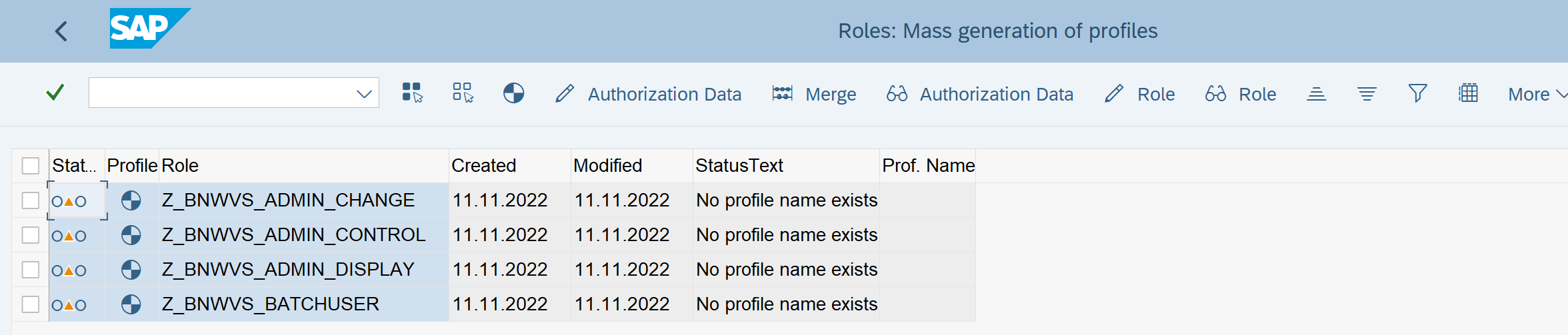This screenshot has width=1568, height=335.
Task: Click the Deselect All toolbar icon
Action: [x=463, y=93]
